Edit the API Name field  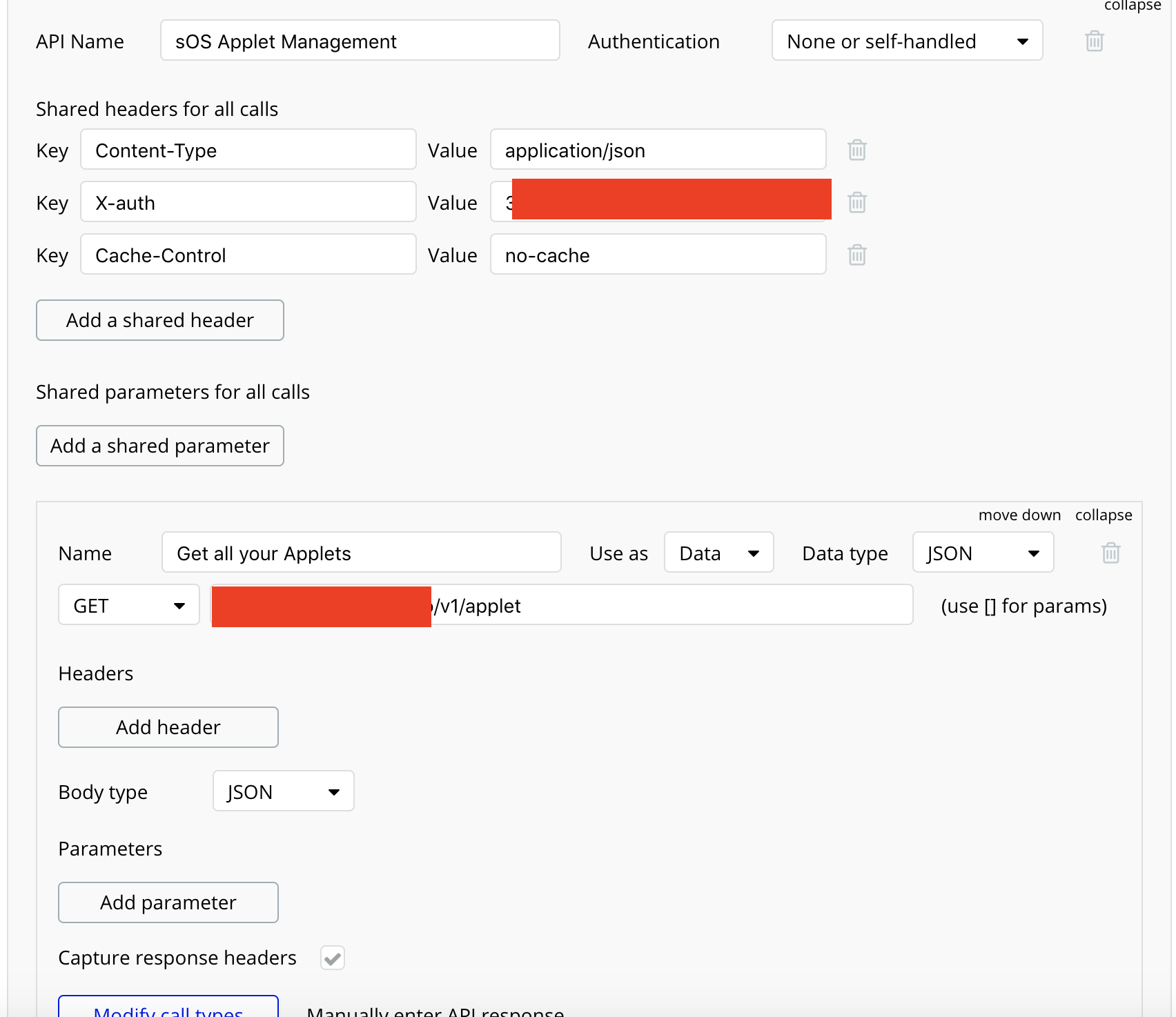pyautogui.click(x=360, y=41)
